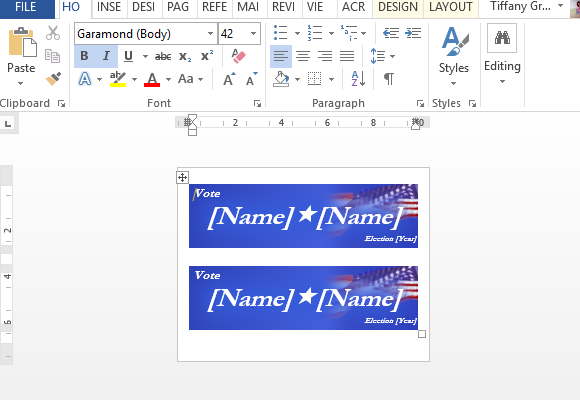Click Vote text in second banner
This screenshot has height=400, width=580.
click(x=208, y=275)
